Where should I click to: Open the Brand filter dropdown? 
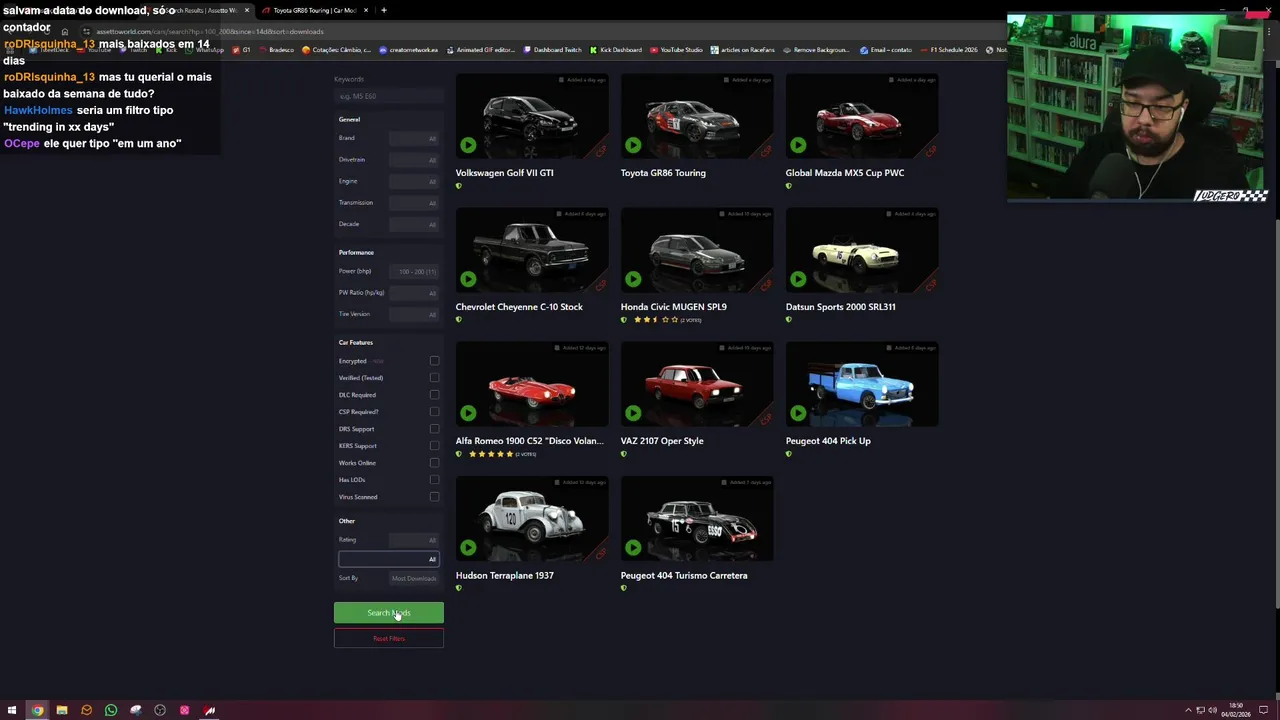pos(414,138)
